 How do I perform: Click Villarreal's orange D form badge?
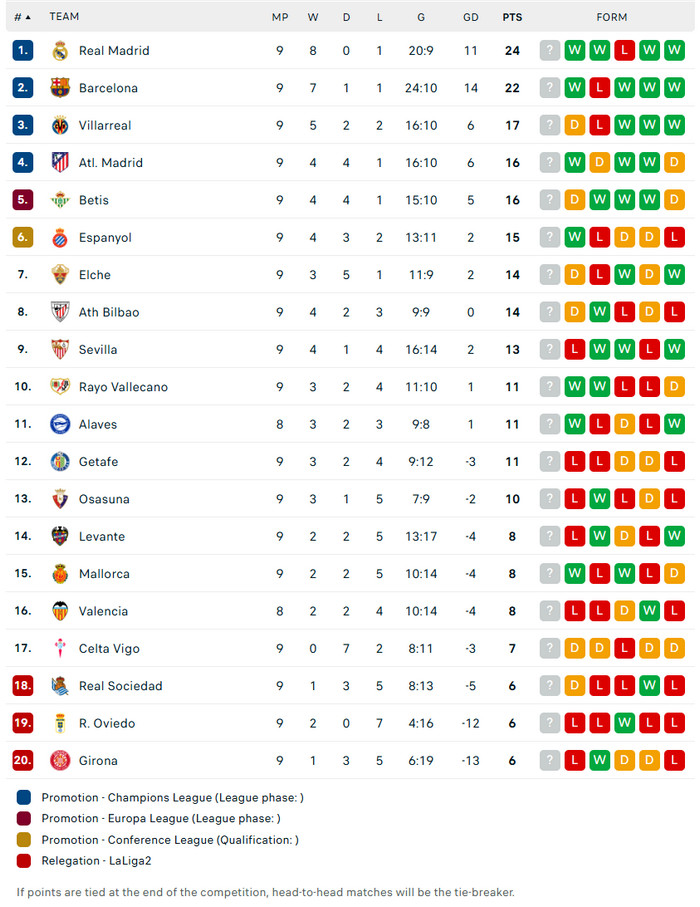574,126
